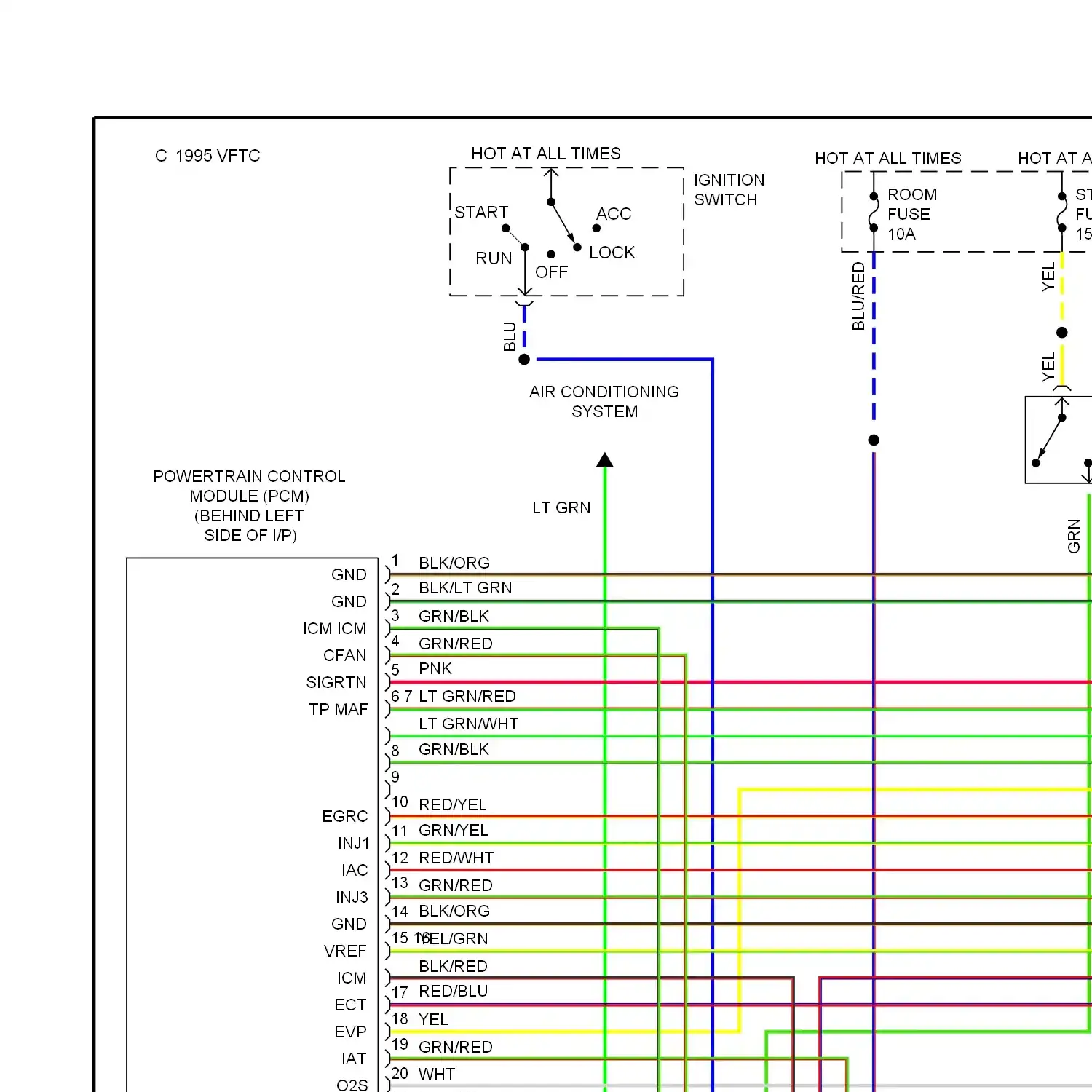Click pin 10 'RED/YEL' wire label
The height and width of the screenshot is (1092, 1092).
click(x=453, y=805)
